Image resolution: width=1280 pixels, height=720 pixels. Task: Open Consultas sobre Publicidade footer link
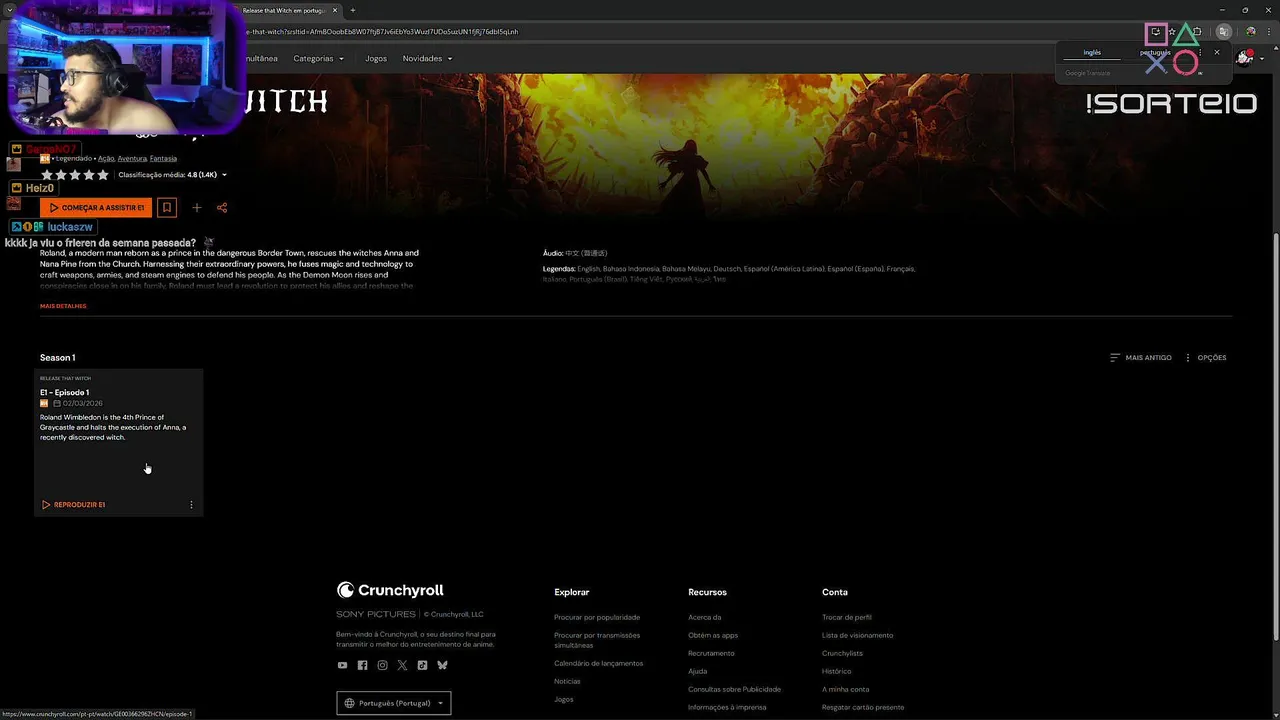735,689
